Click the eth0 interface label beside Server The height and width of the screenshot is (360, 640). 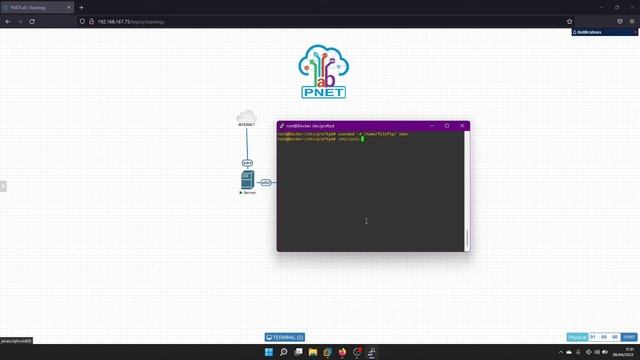coord(266,182)
